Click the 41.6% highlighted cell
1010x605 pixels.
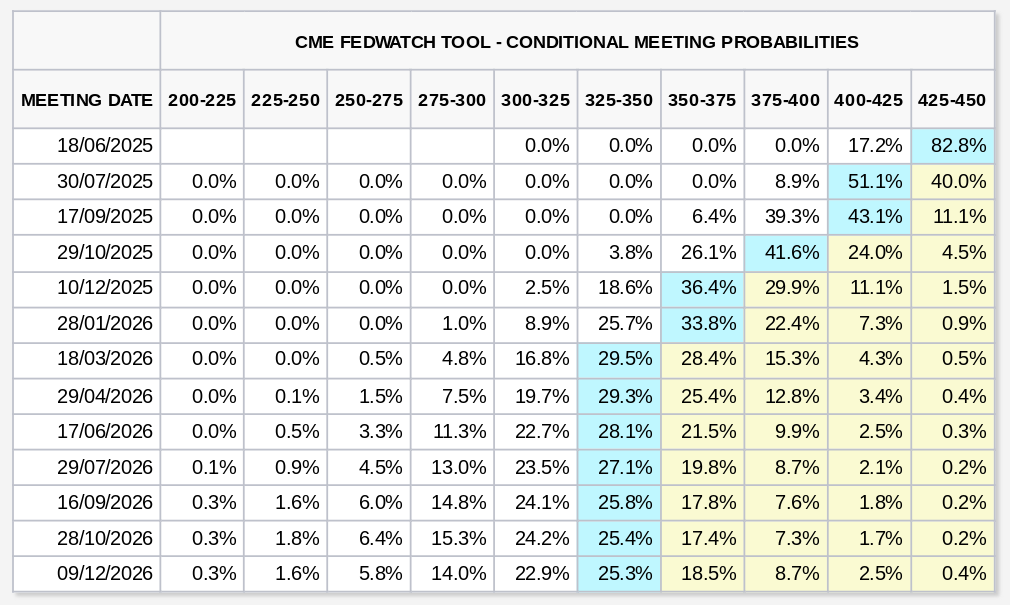click(x=785, y=253)
